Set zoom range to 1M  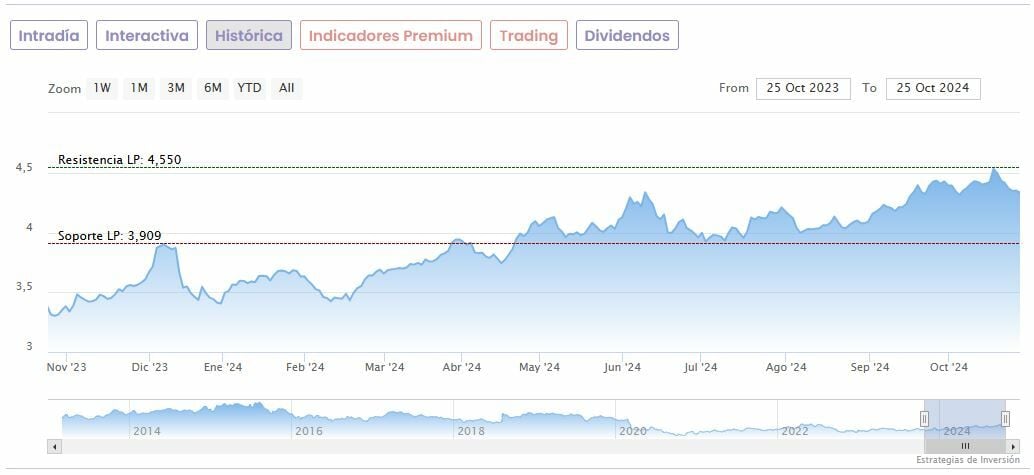(x=139, y=88)
